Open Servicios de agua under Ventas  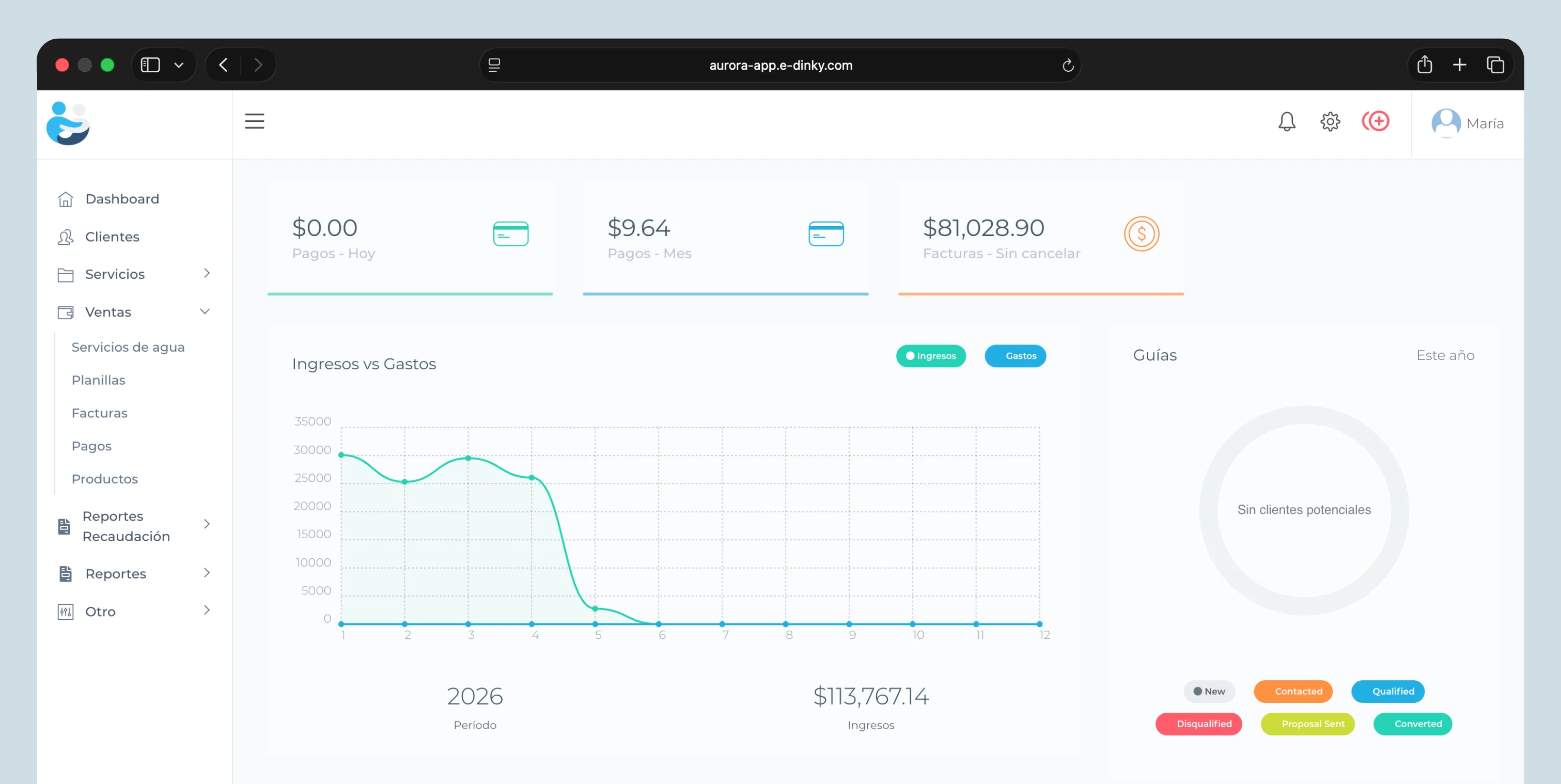[x=128, y=347]
